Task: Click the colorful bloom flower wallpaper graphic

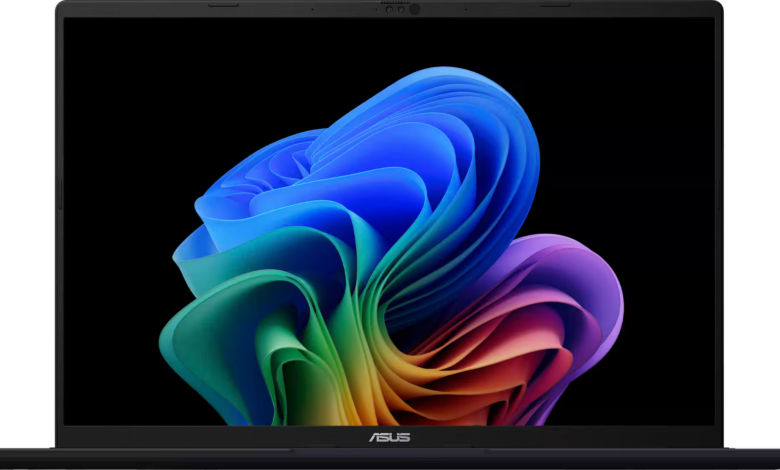Action: 391,246
